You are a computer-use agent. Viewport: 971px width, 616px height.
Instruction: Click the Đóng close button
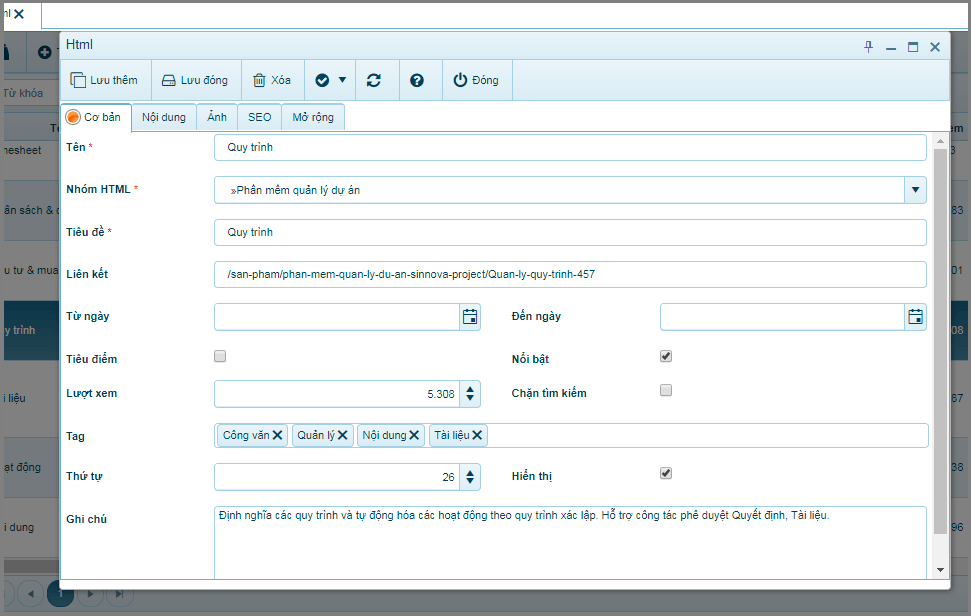pyautogui.click(x=476, y=80)
